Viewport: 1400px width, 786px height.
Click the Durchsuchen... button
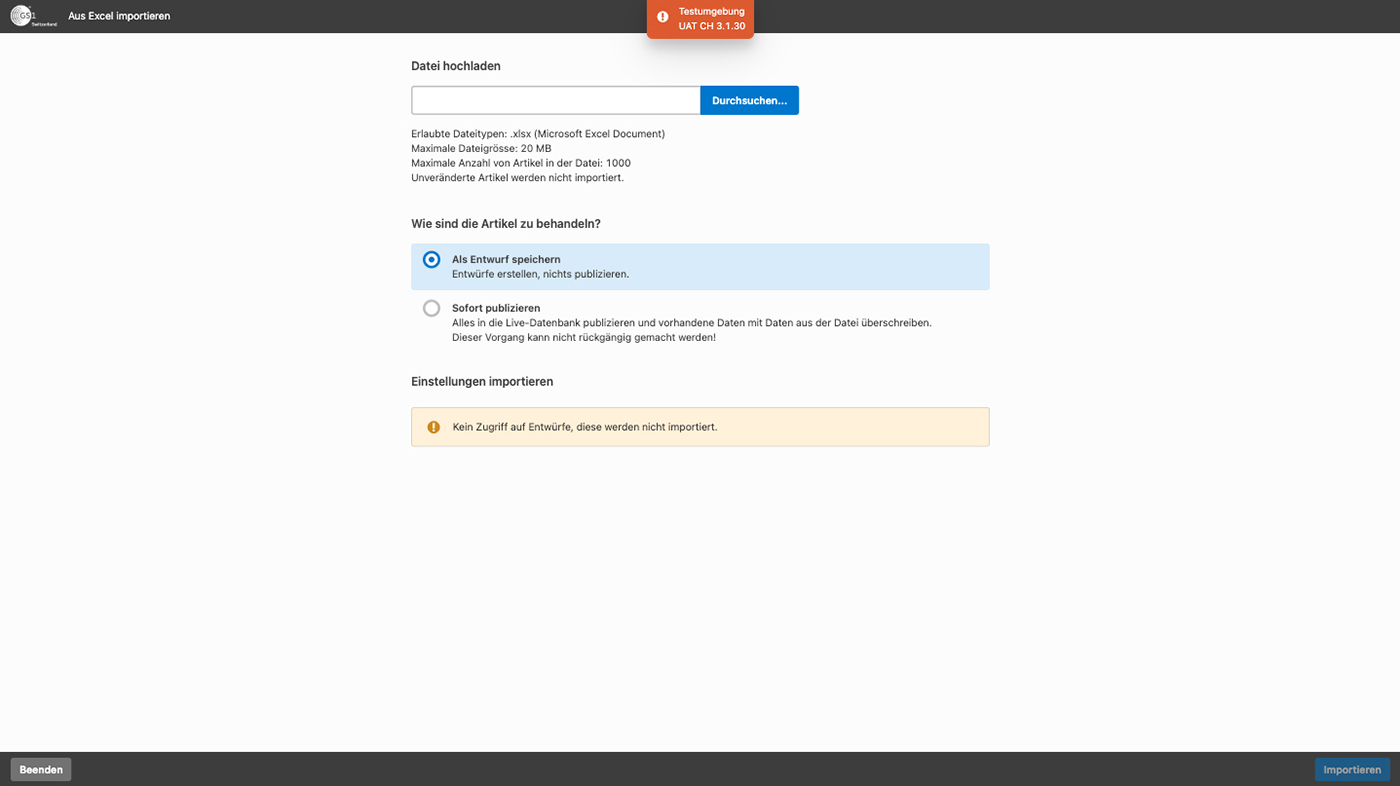[749, 100]
